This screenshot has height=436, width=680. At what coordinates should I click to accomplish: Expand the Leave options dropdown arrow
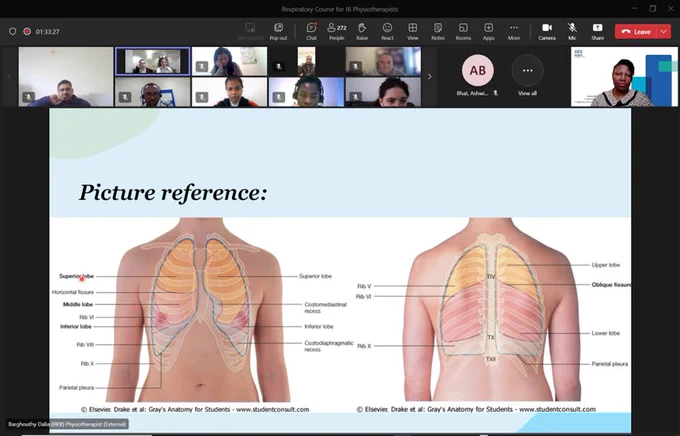click(664, 32)
